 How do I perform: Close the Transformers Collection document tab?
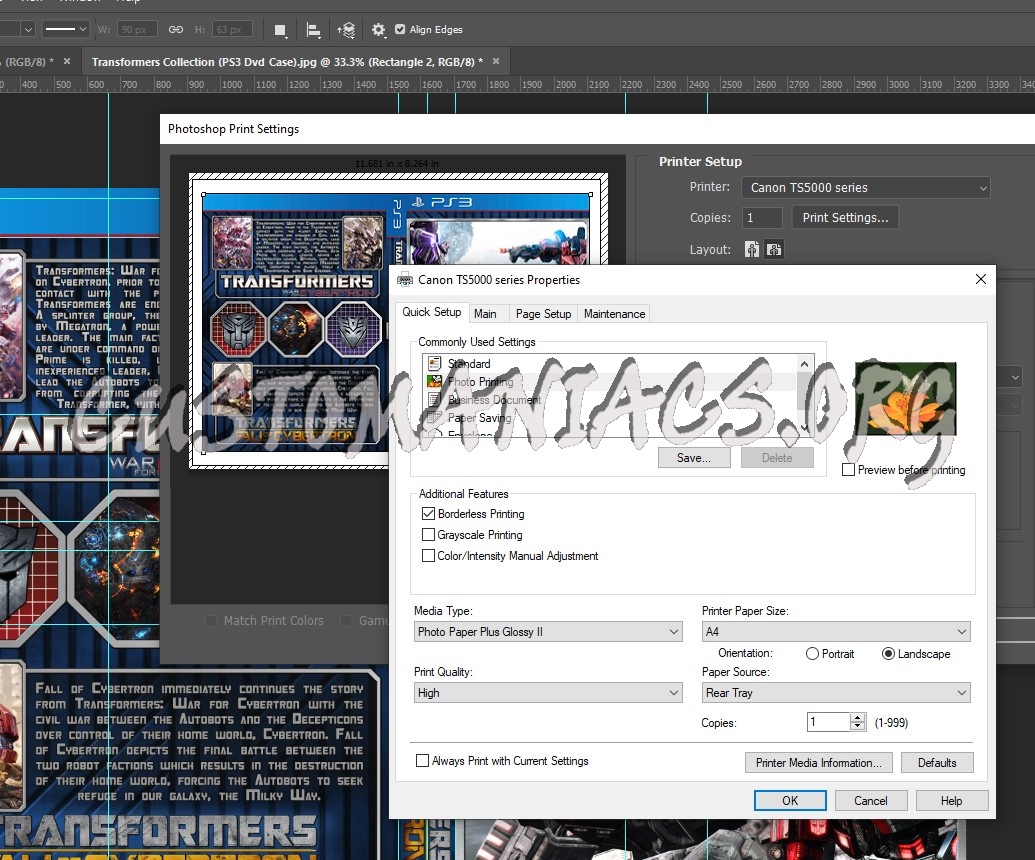pyautogui.click(x=496, y=61)
